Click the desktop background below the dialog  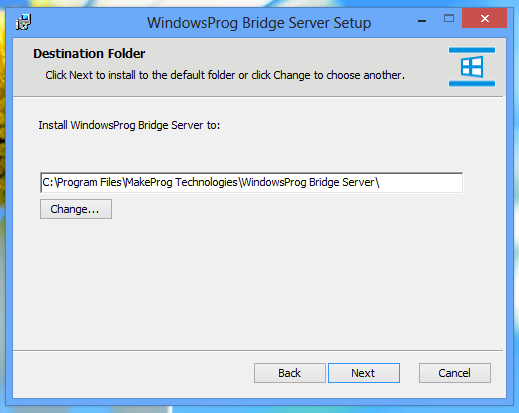click(x=259, y=409)
